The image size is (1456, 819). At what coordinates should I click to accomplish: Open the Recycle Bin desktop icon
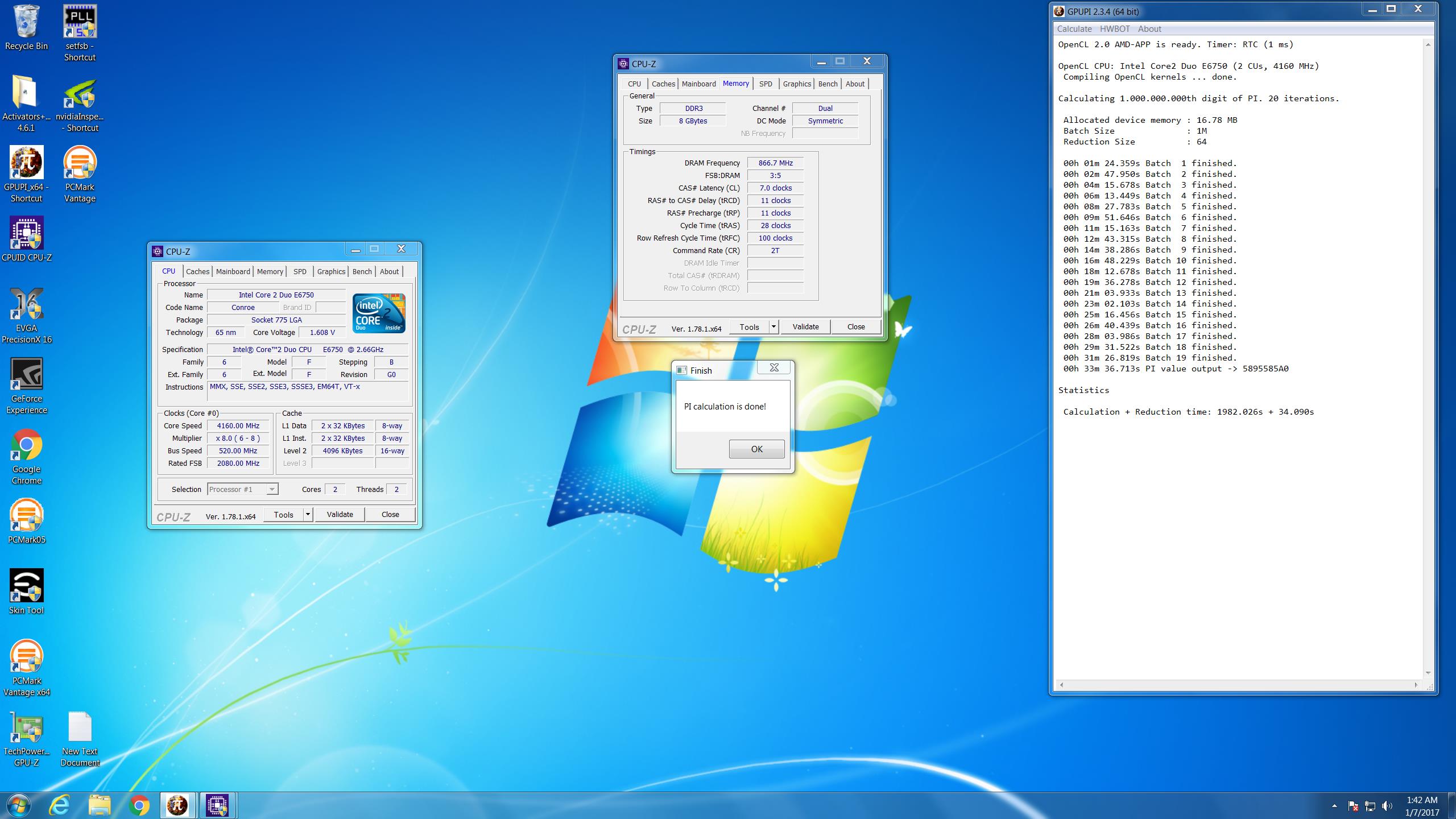coord(26,28)
